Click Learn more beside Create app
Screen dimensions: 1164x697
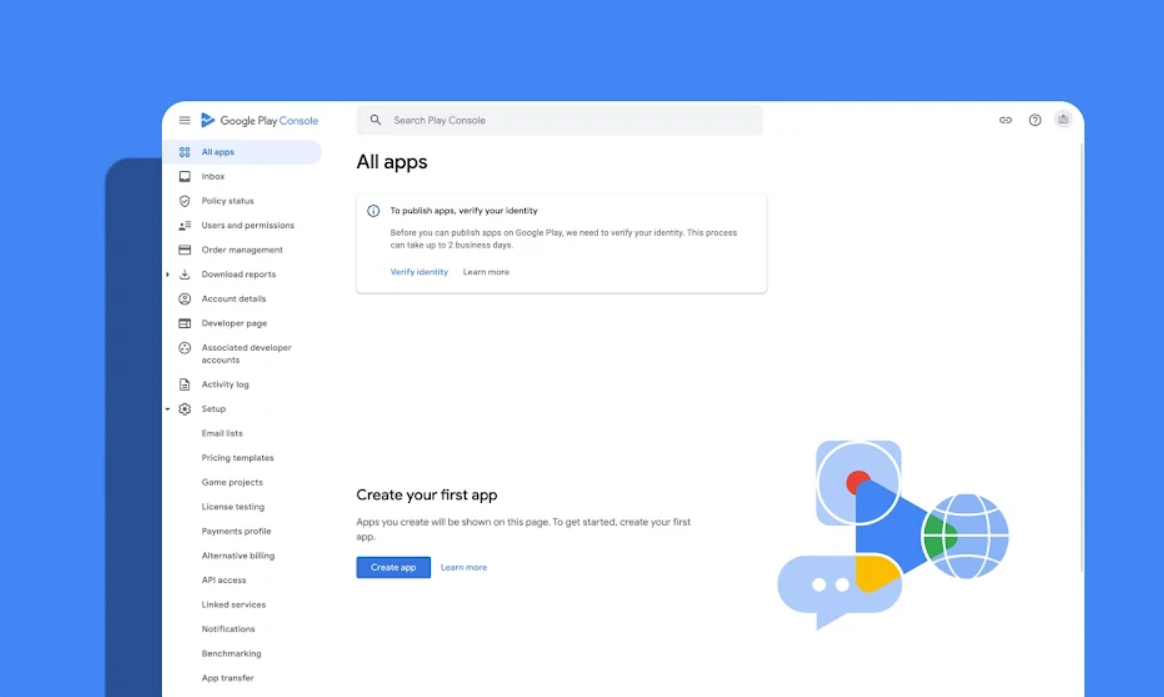point(464,568)
